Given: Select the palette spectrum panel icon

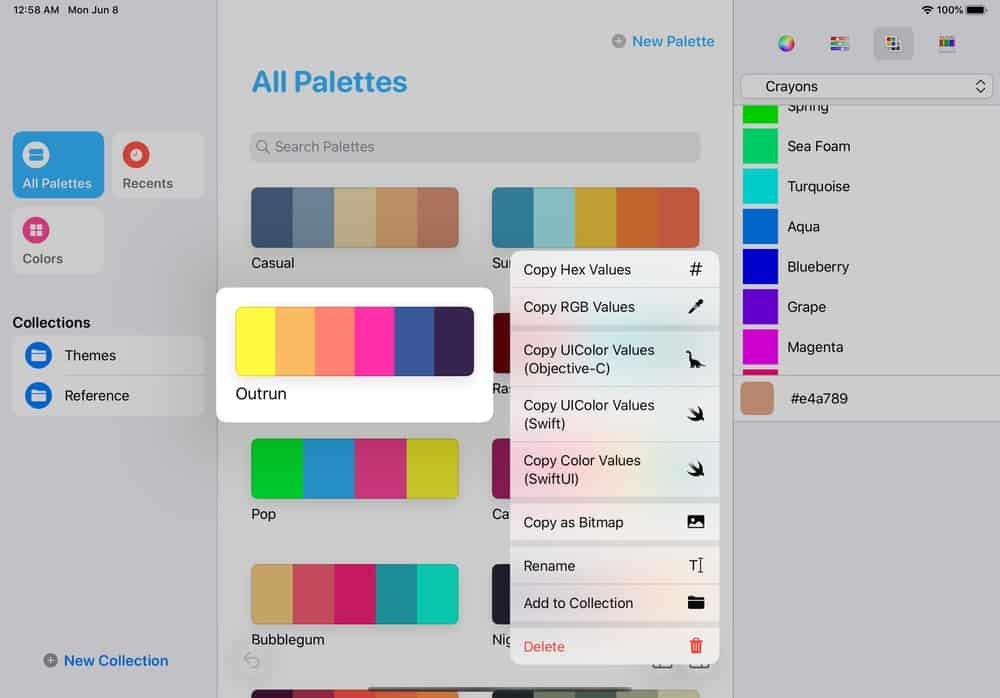Looking at the screenshot, I should pyautogui.click(x=946, y=43).
